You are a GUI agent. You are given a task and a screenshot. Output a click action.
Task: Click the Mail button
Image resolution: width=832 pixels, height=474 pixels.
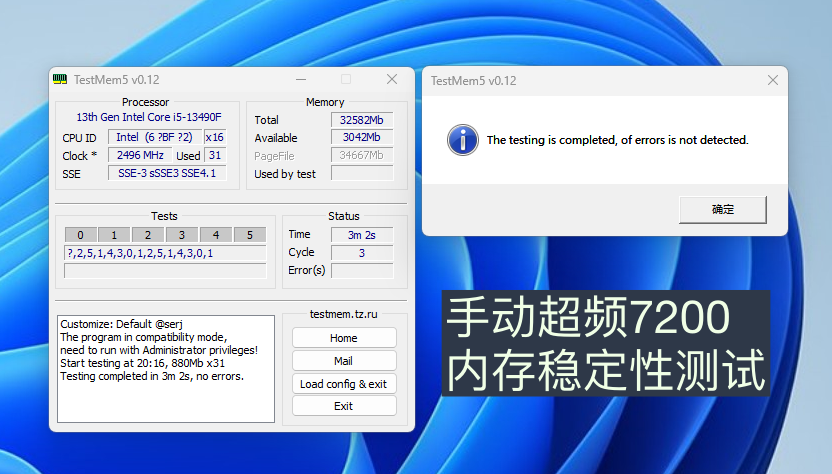[x=344, y=361]
